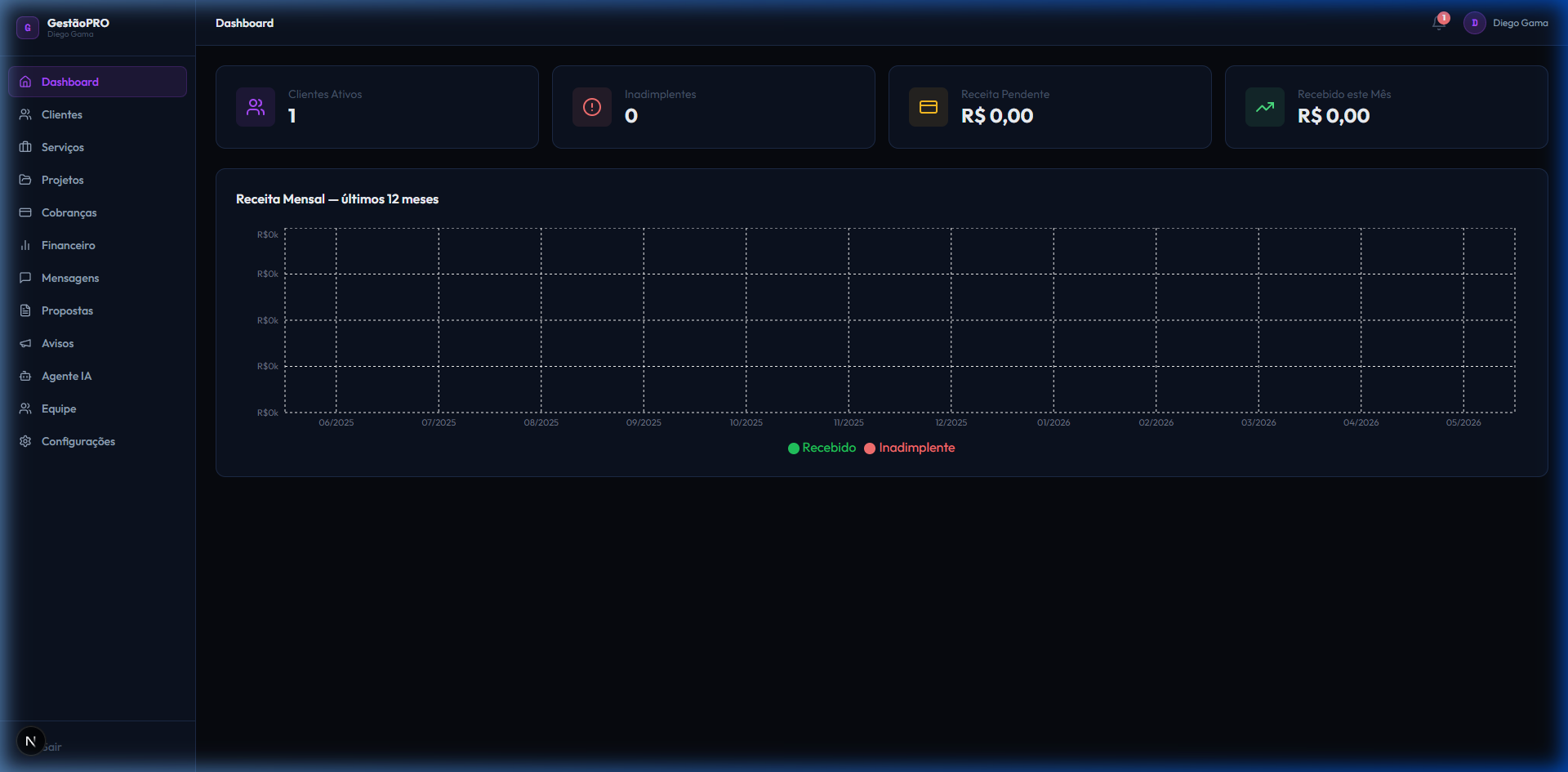The width and height of the screenshot is (1568, 772).
Task: Click the Clientes Ativos label
Action: click(325, 94)
